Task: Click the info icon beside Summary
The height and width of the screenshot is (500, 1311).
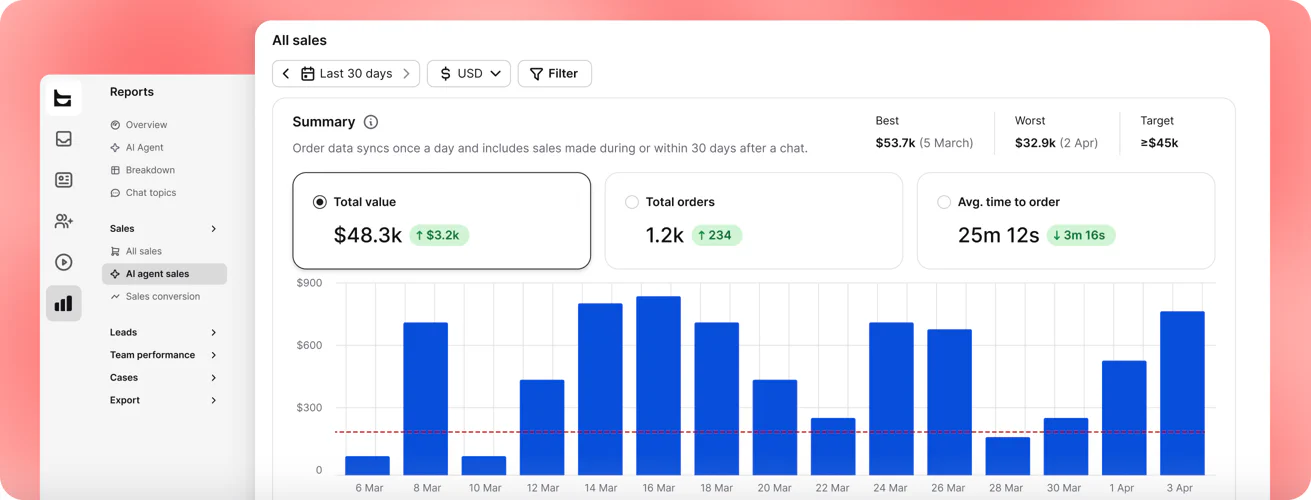Action: [x=371, y=122]
